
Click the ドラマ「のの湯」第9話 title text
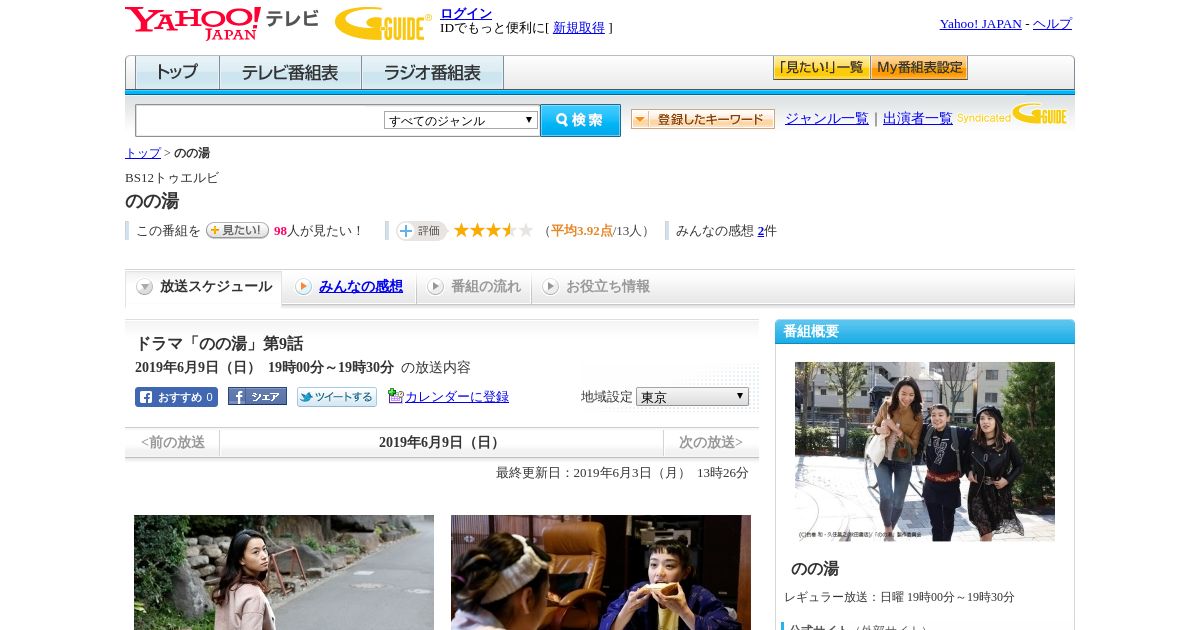[x=219, y=343]
